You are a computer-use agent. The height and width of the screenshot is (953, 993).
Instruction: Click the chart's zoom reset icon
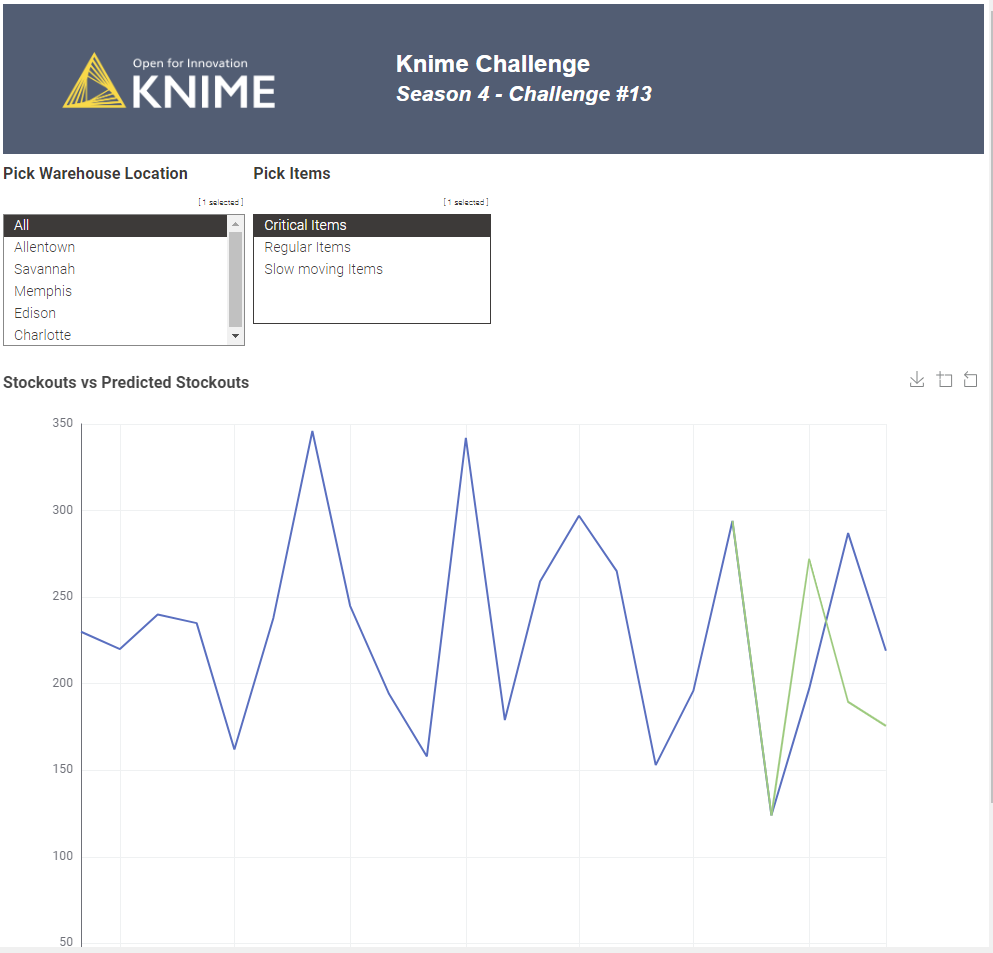pyautogui.click(x=970, y=380)
